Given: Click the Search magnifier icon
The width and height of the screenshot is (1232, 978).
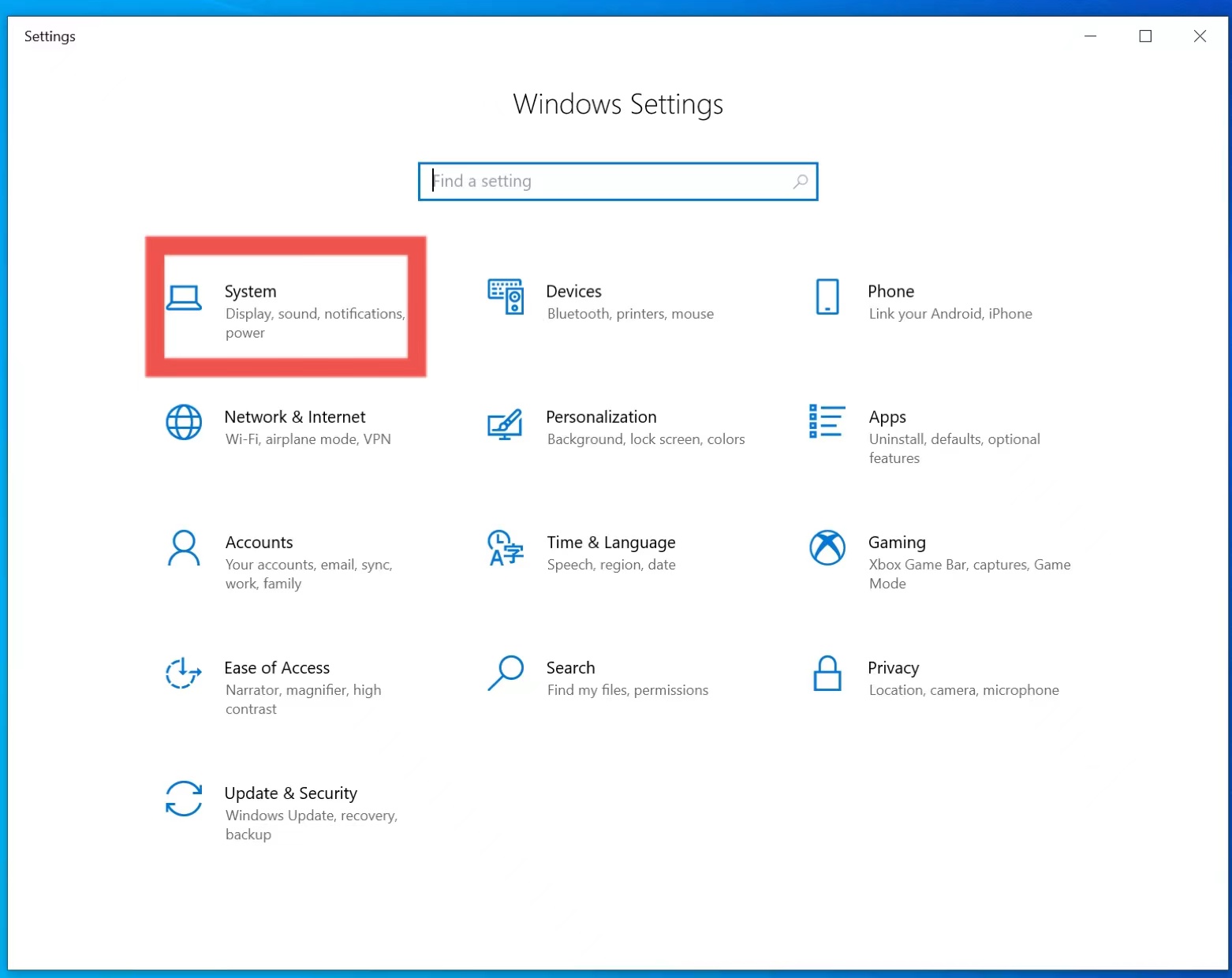Looking at the screenshot, I should (x=506, y=674).
